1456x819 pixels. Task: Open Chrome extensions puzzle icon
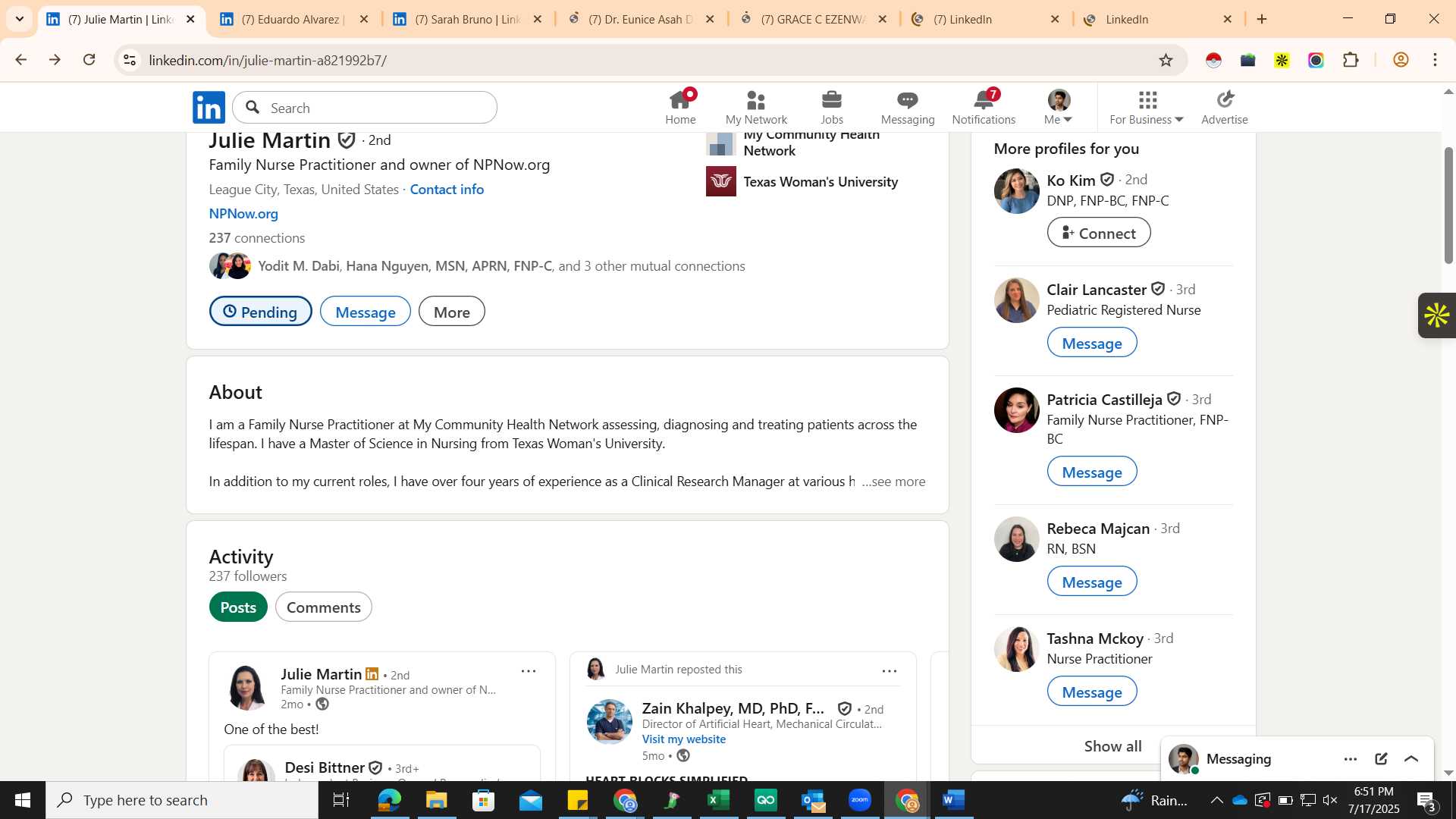click(x=1351, y=60)
